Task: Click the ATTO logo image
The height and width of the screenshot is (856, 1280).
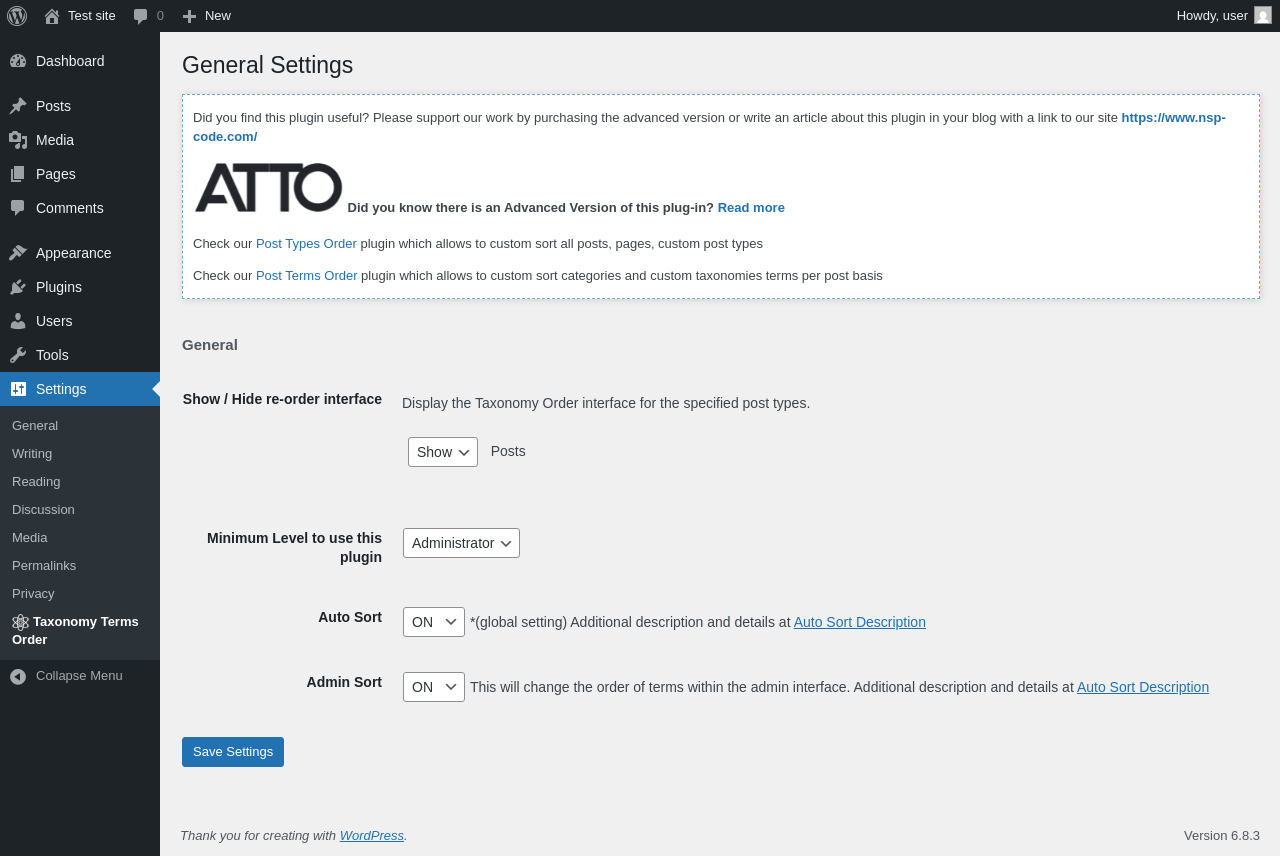Action: click(268, 188)
